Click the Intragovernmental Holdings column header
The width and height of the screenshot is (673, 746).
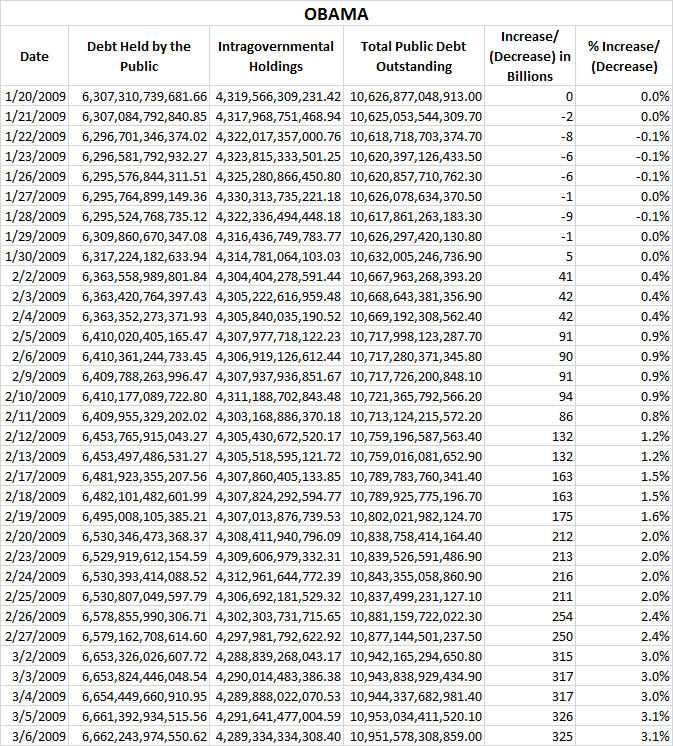277,57
